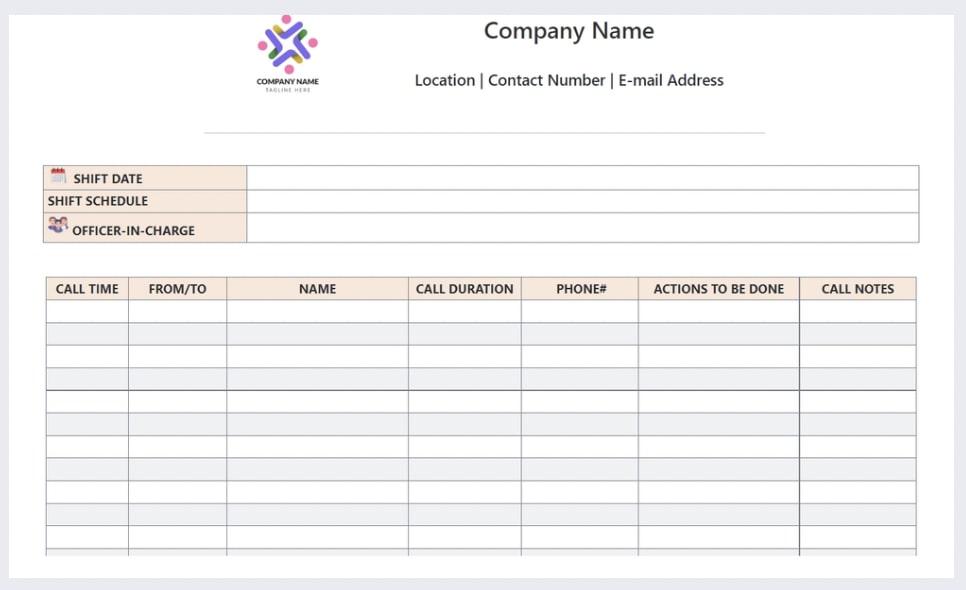Image resolution: width=966 pixels, height=590 pixels.
Task: Select the Phone# column header
Action: pyautogui.click(x=581, y=289)
